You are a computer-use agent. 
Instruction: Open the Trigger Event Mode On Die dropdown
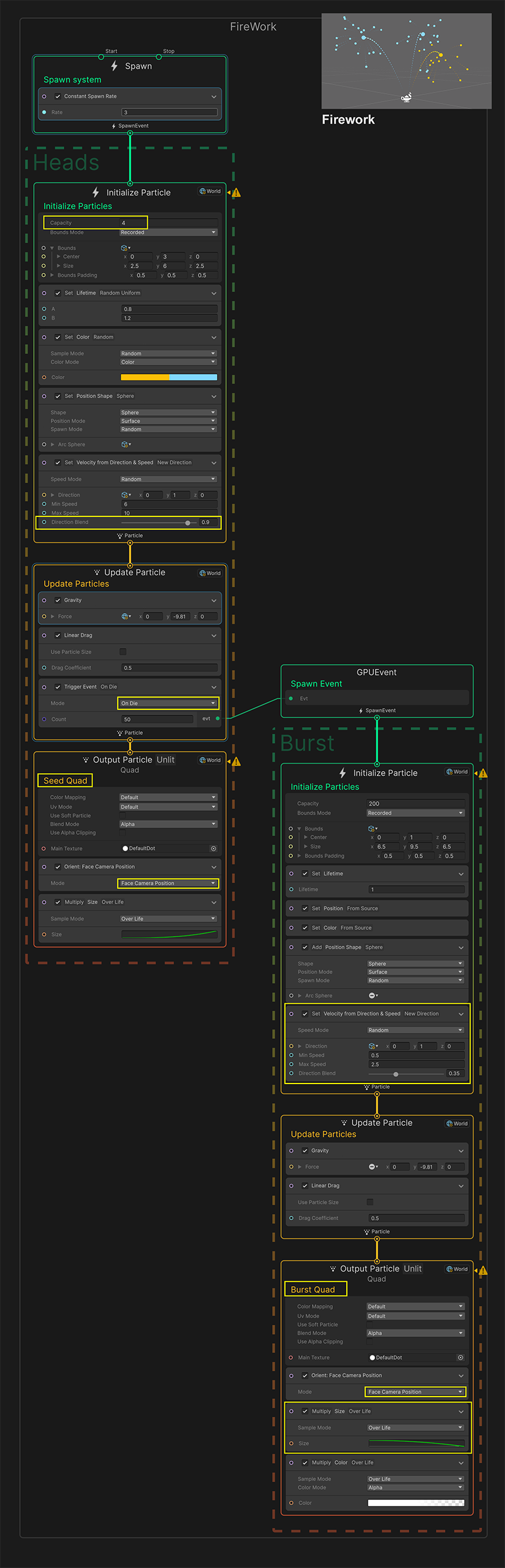point(168,703)
